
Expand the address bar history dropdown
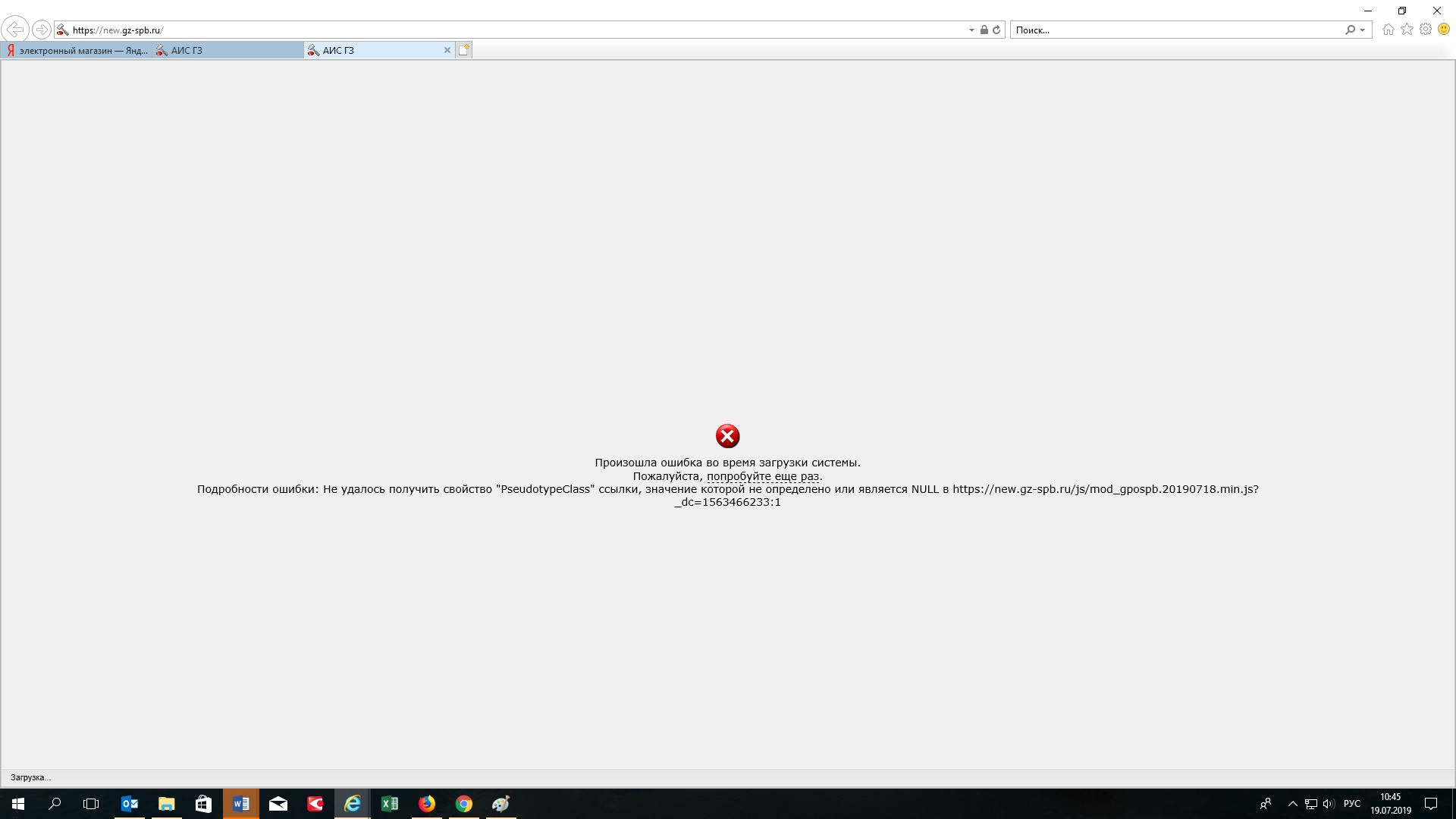click(x=971, y=30)
